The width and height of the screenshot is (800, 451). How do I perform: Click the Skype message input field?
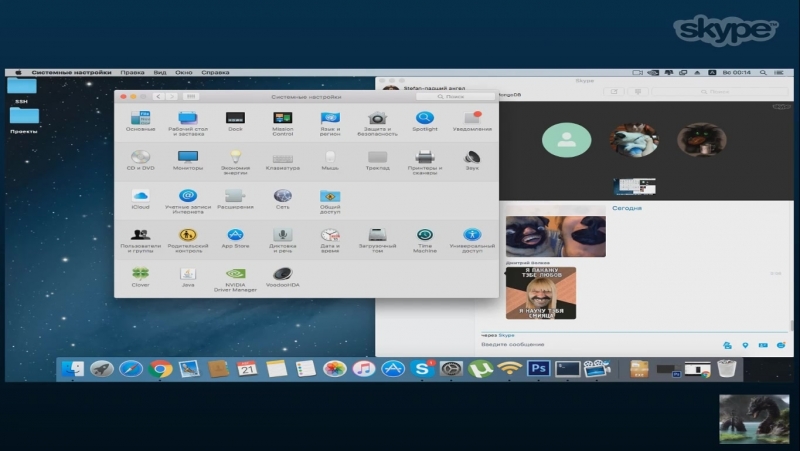(590, 345)
